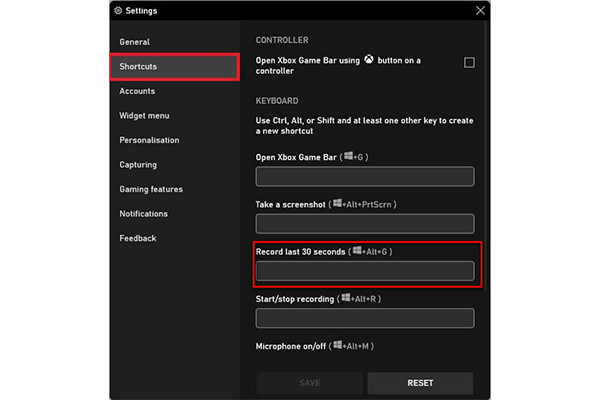
Task: Select the Shortcuts section
Action: point(175,67)
